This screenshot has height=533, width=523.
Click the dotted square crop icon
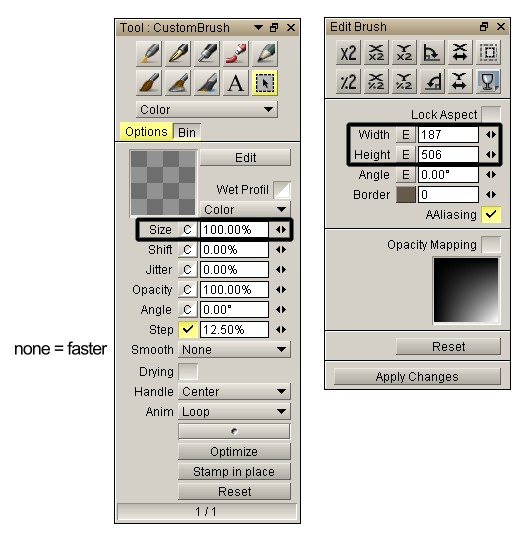tap(488, 53)
